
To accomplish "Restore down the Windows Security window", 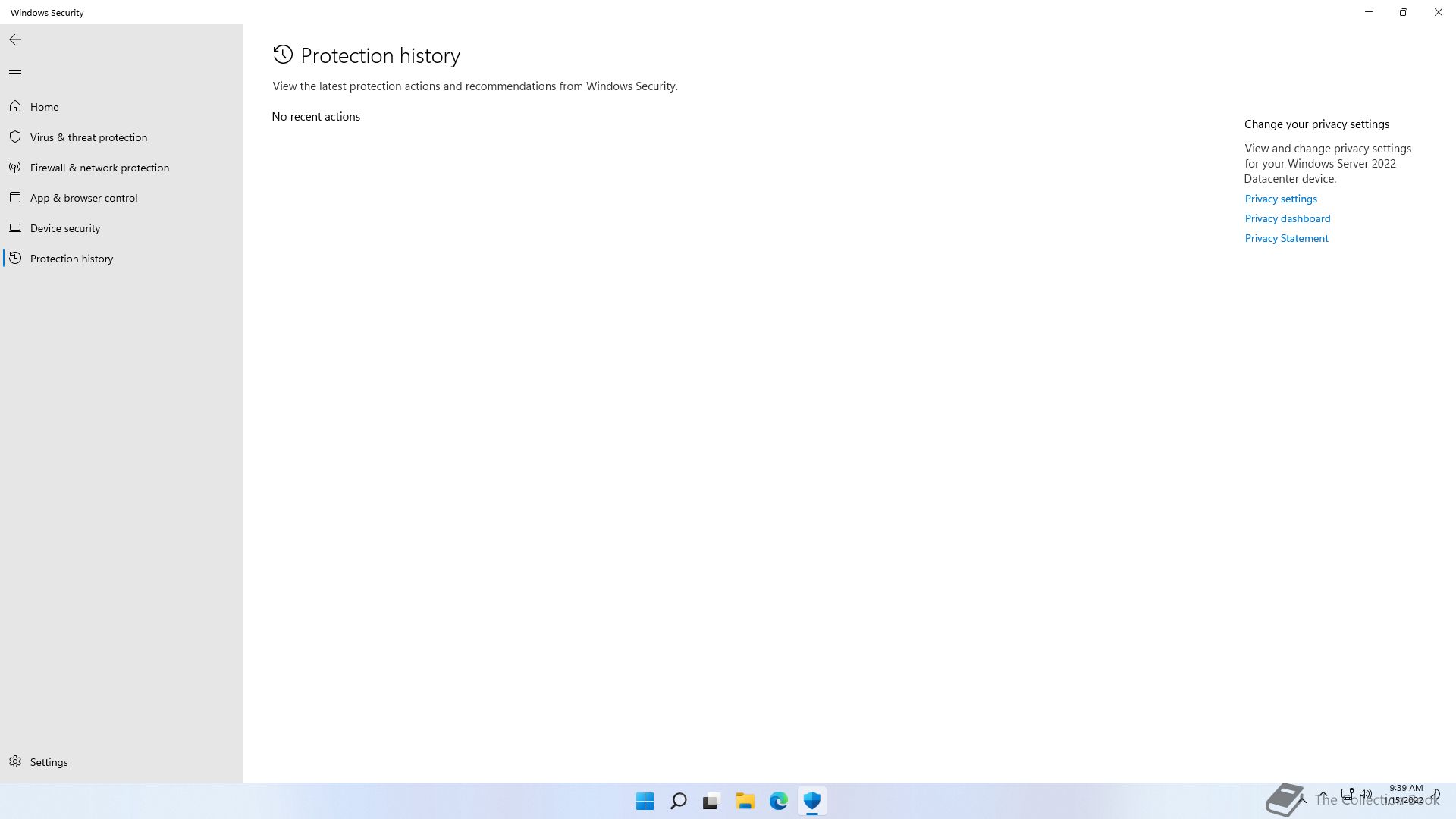I will point(1403,12).
